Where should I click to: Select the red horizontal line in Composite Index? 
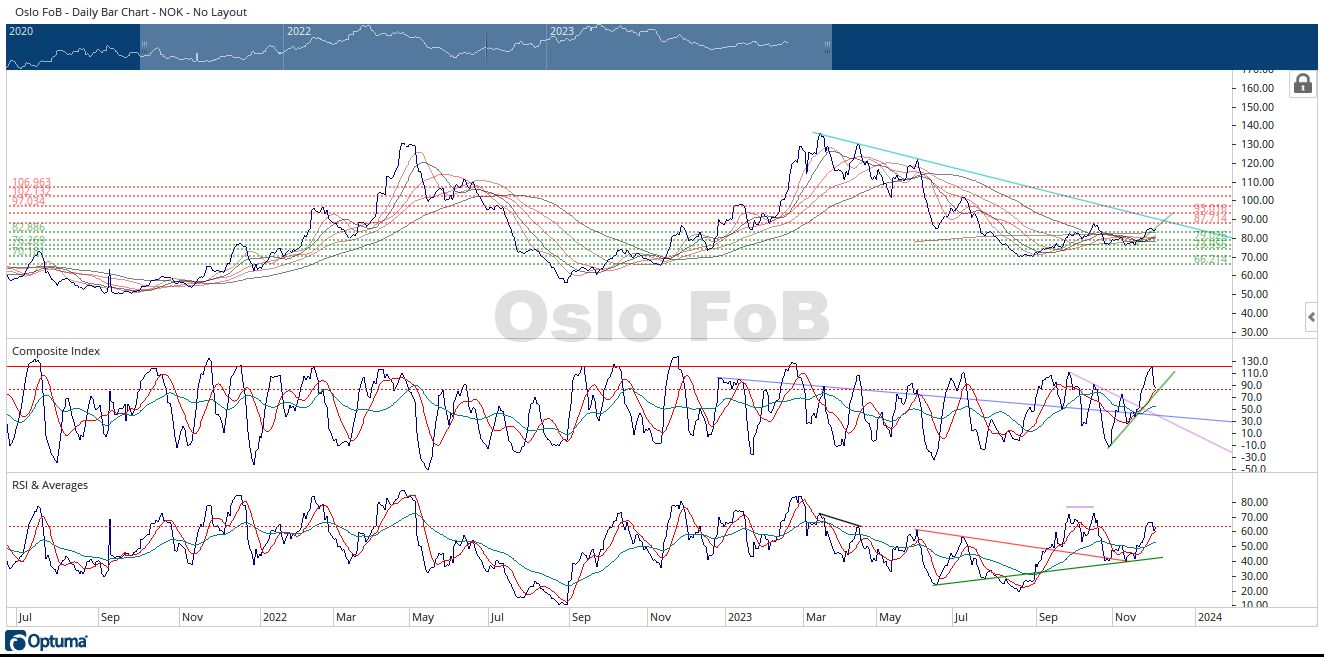620,366
